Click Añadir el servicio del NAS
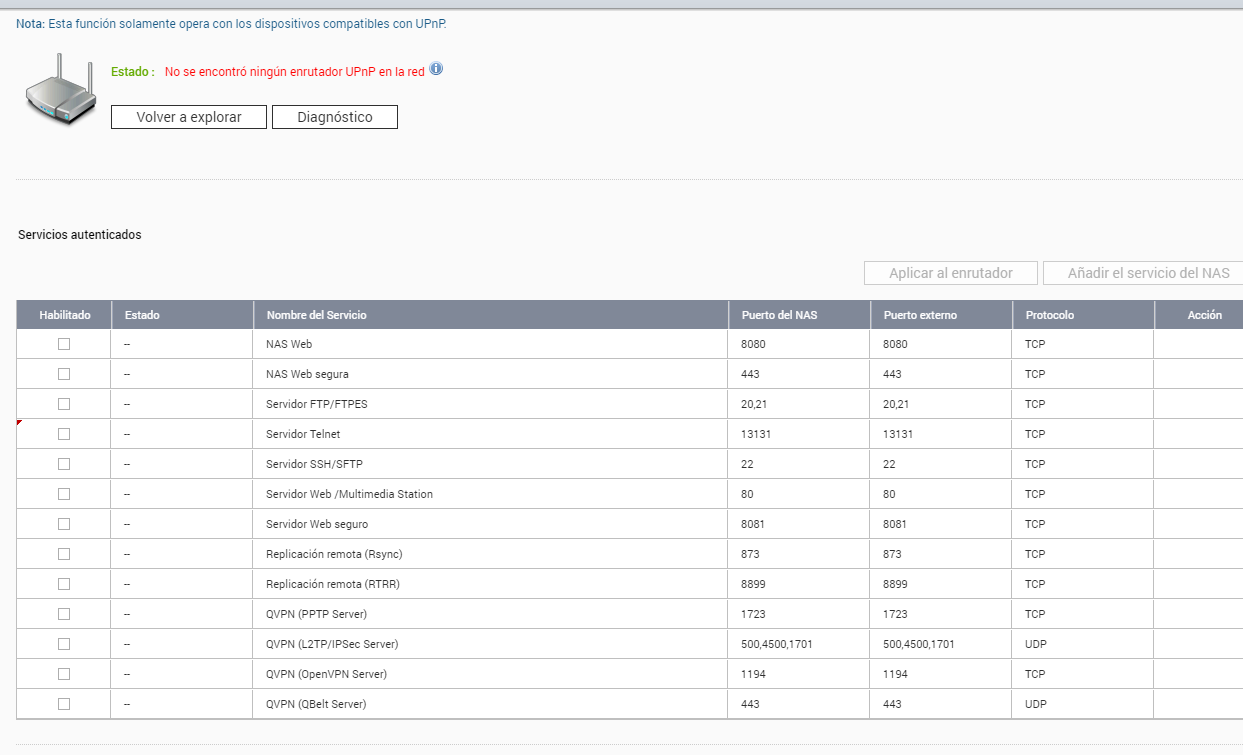Image resolution: width=1243 pixels, height=755 pixels. 1147,273
